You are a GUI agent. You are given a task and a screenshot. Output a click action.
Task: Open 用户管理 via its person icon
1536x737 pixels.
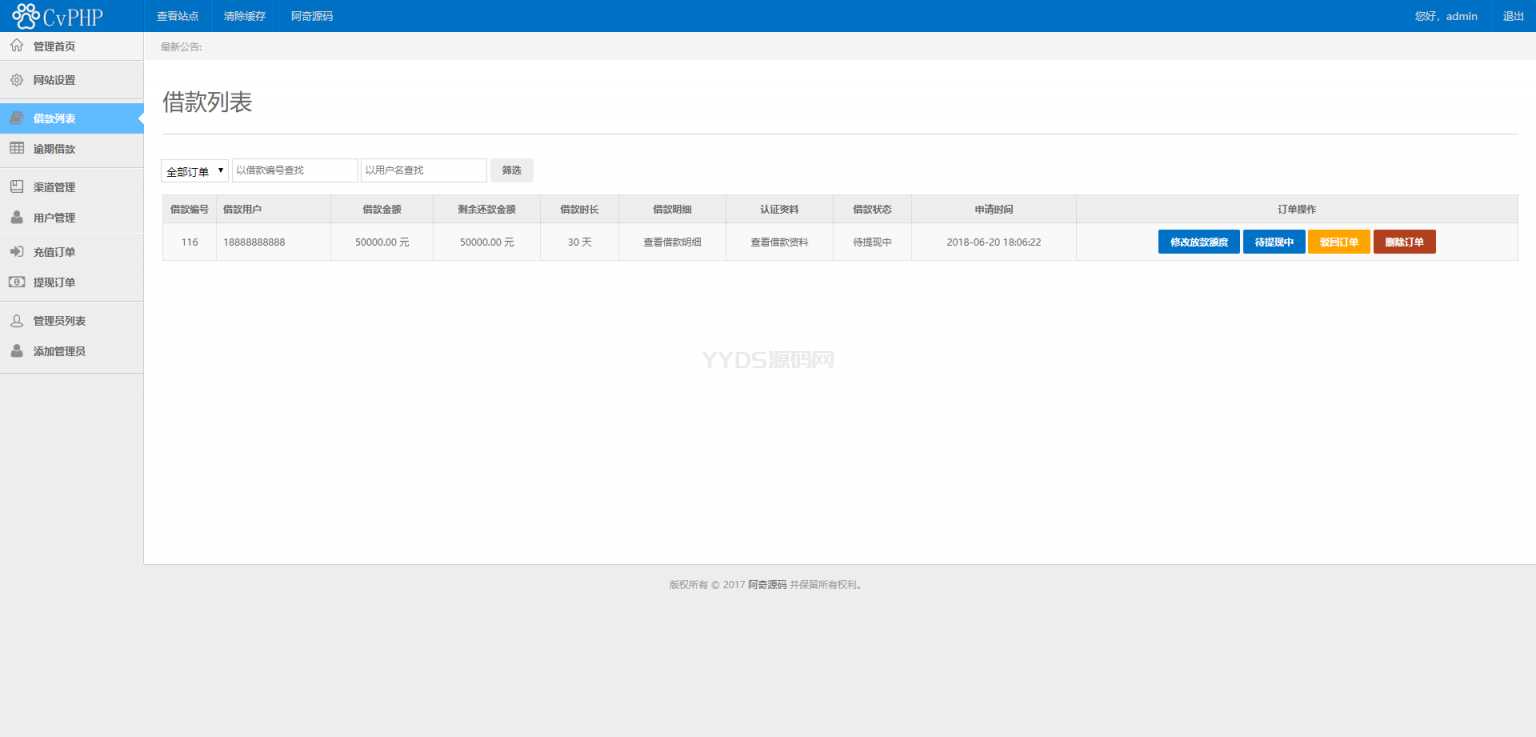16,217
